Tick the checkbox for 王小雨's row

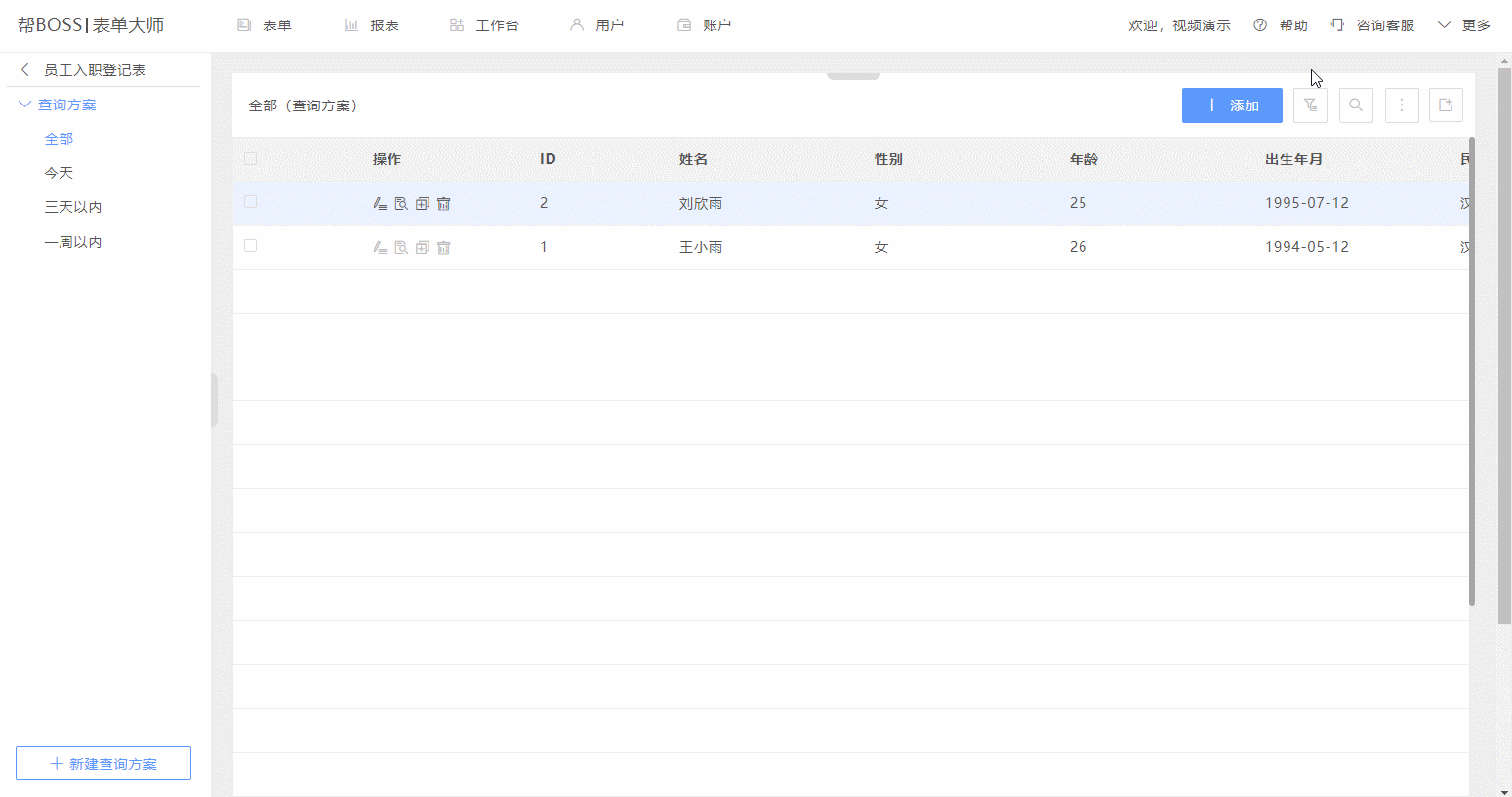point(251,246)
